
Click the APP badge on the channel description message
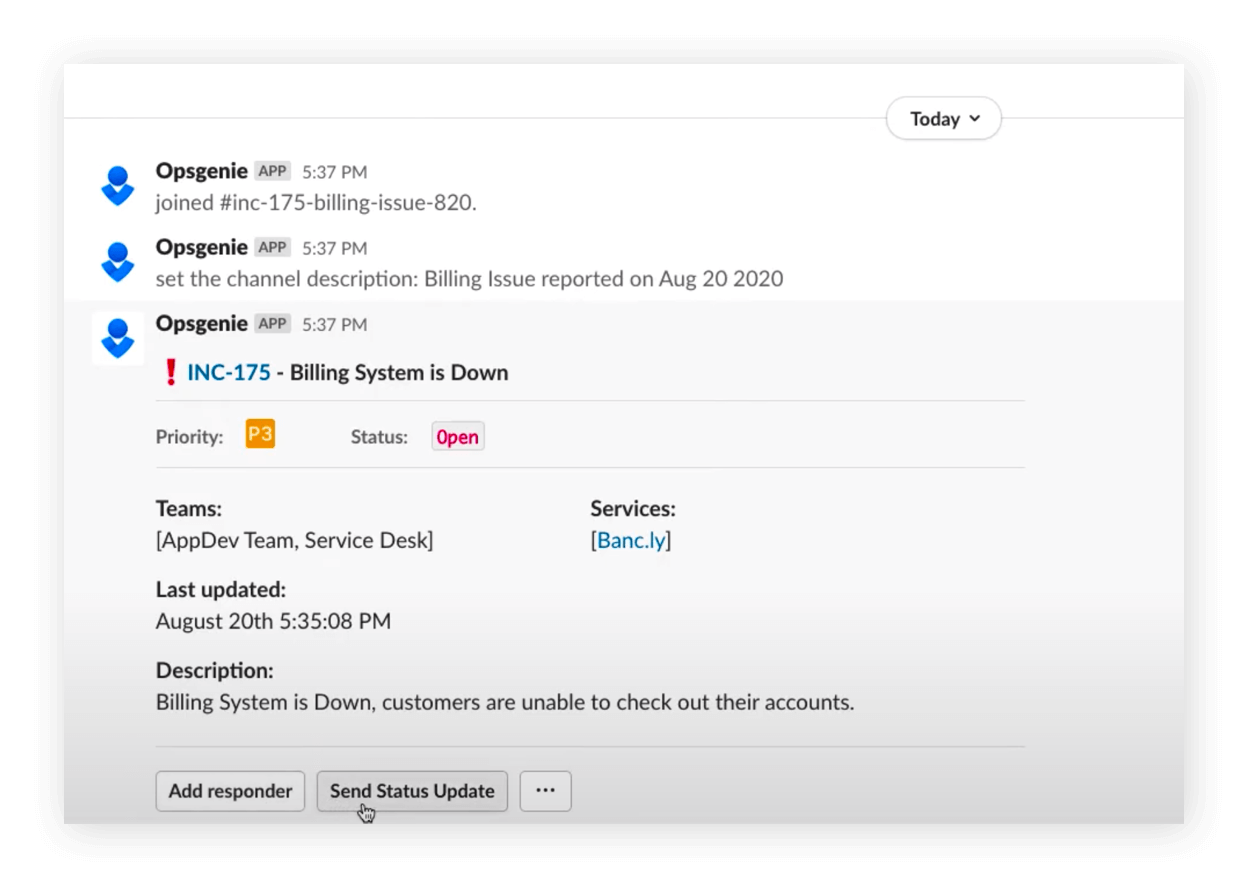[x=272, y=247]
